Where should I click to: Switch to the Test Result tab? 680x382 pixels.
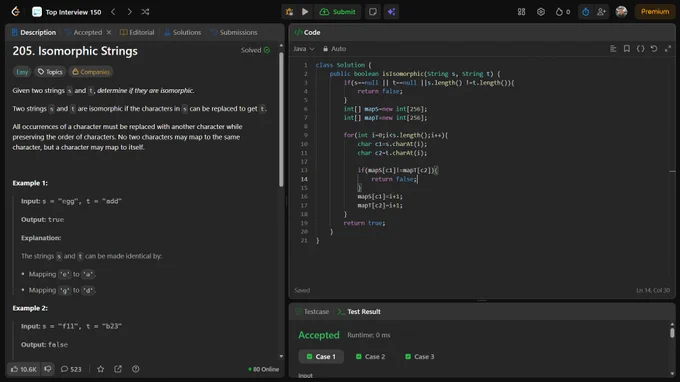359,312
